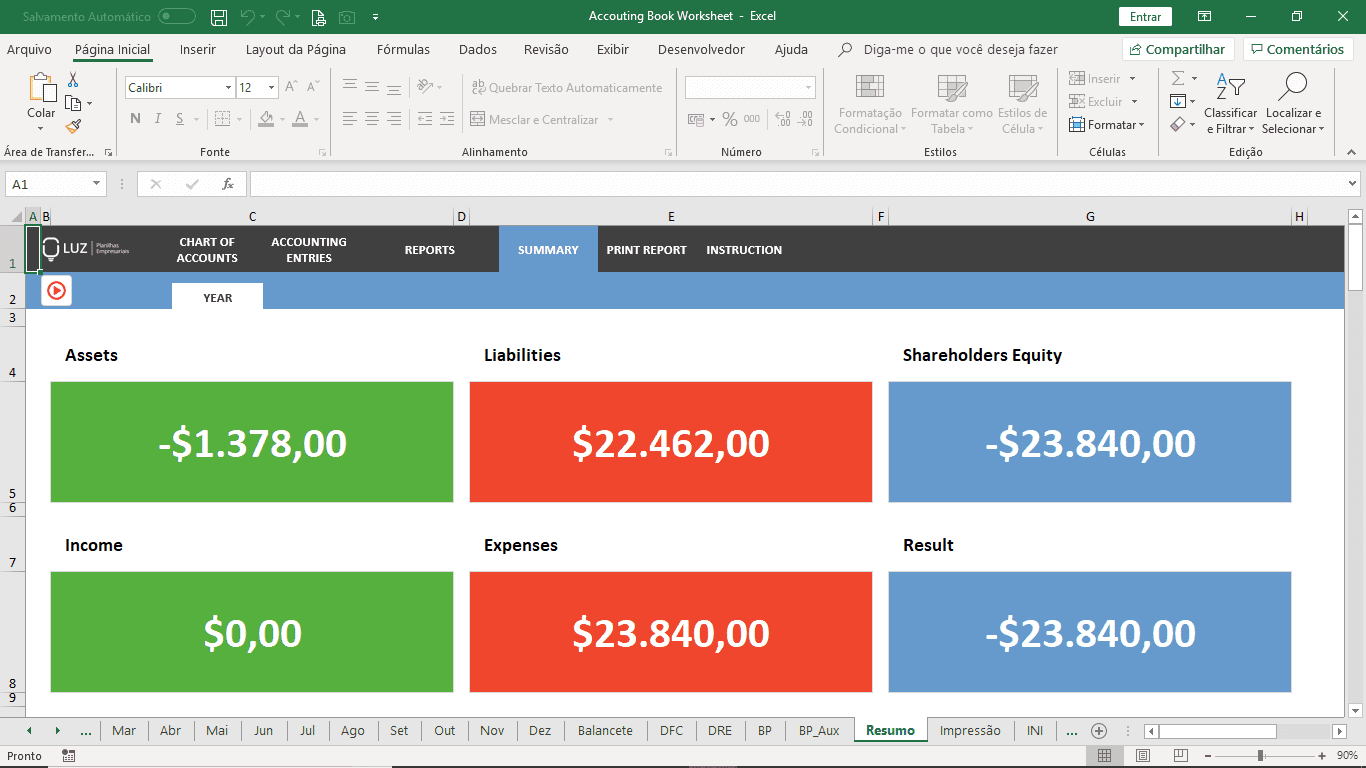Viewport: 1366px width, 768px height.
Task: Click the red play macro icon on the worksheet
Action: 55,290
